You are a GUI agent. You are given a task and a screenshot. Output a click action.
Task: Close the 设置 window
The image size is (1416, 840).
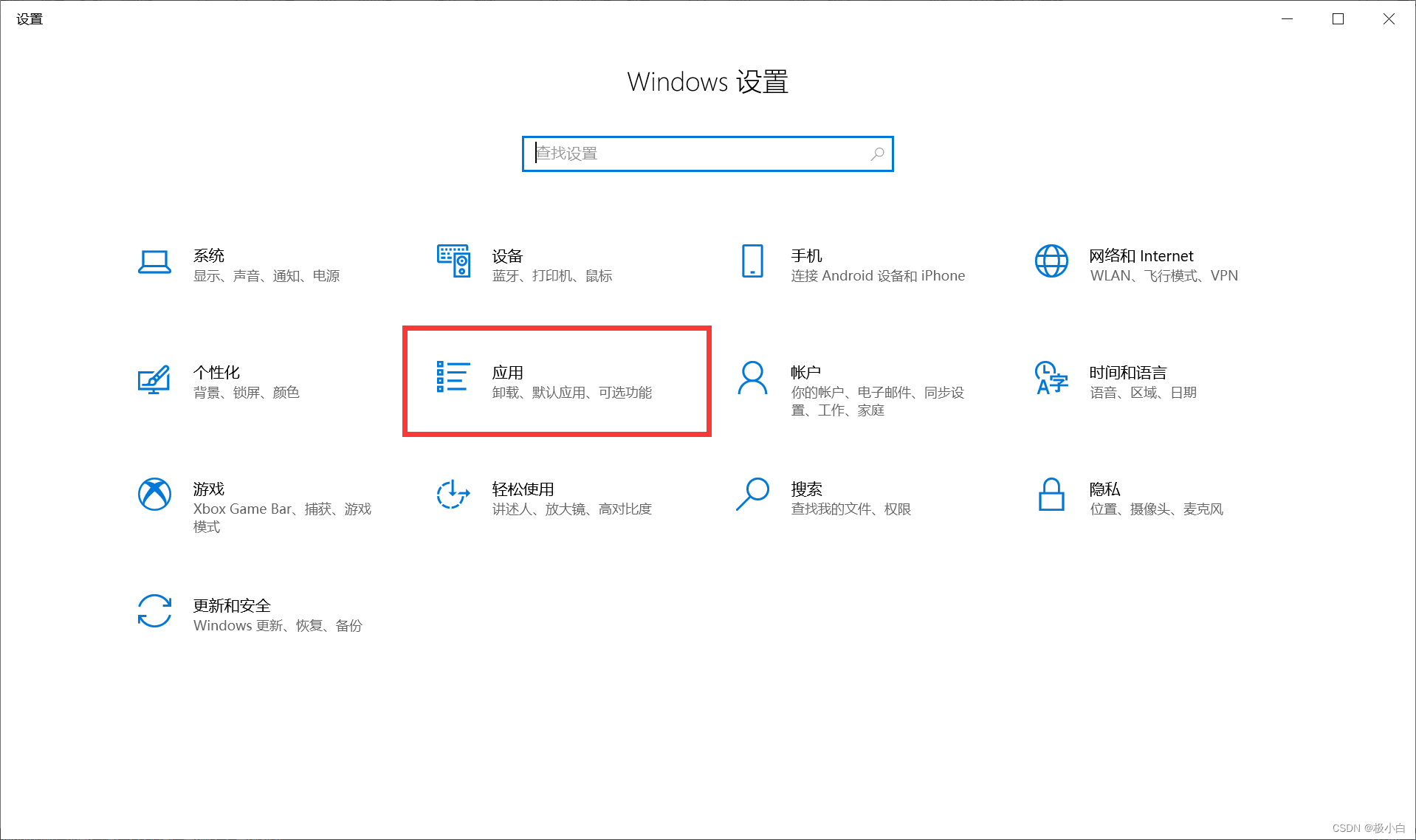click(1389, 19)
